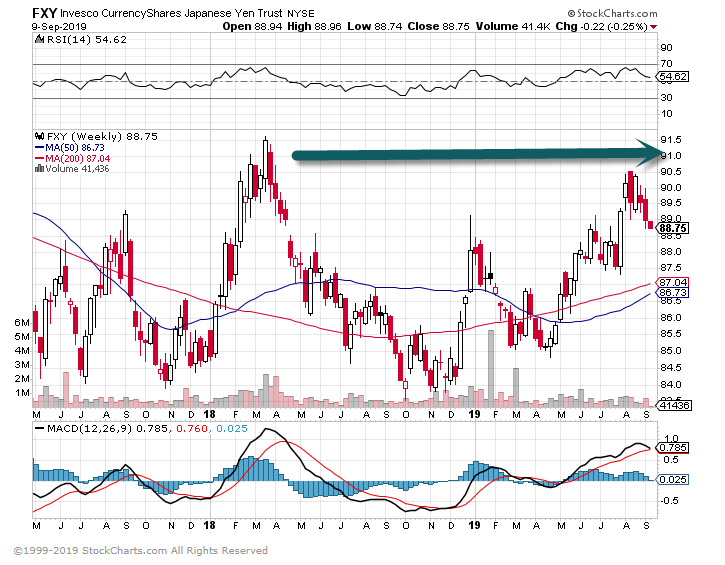The width and height of the screenshot is (725, 565).
Task: Click the 90.5 price axis label
Action: [670, 172]
